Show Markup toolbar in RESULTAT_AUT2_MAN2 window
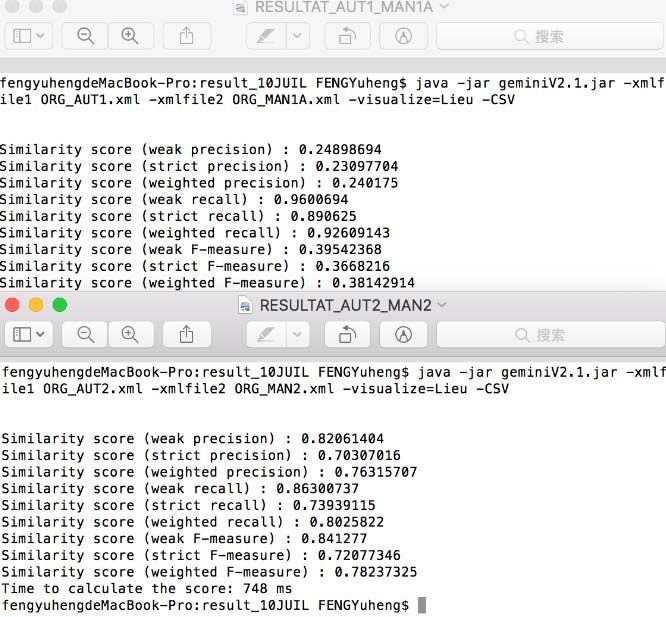666x617 pixels. tap(403, 335)
